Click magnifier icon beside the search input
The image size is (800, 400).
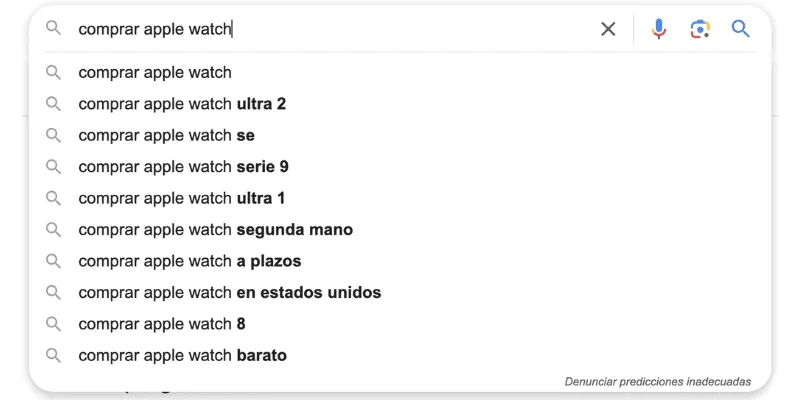tap(54, 29)
